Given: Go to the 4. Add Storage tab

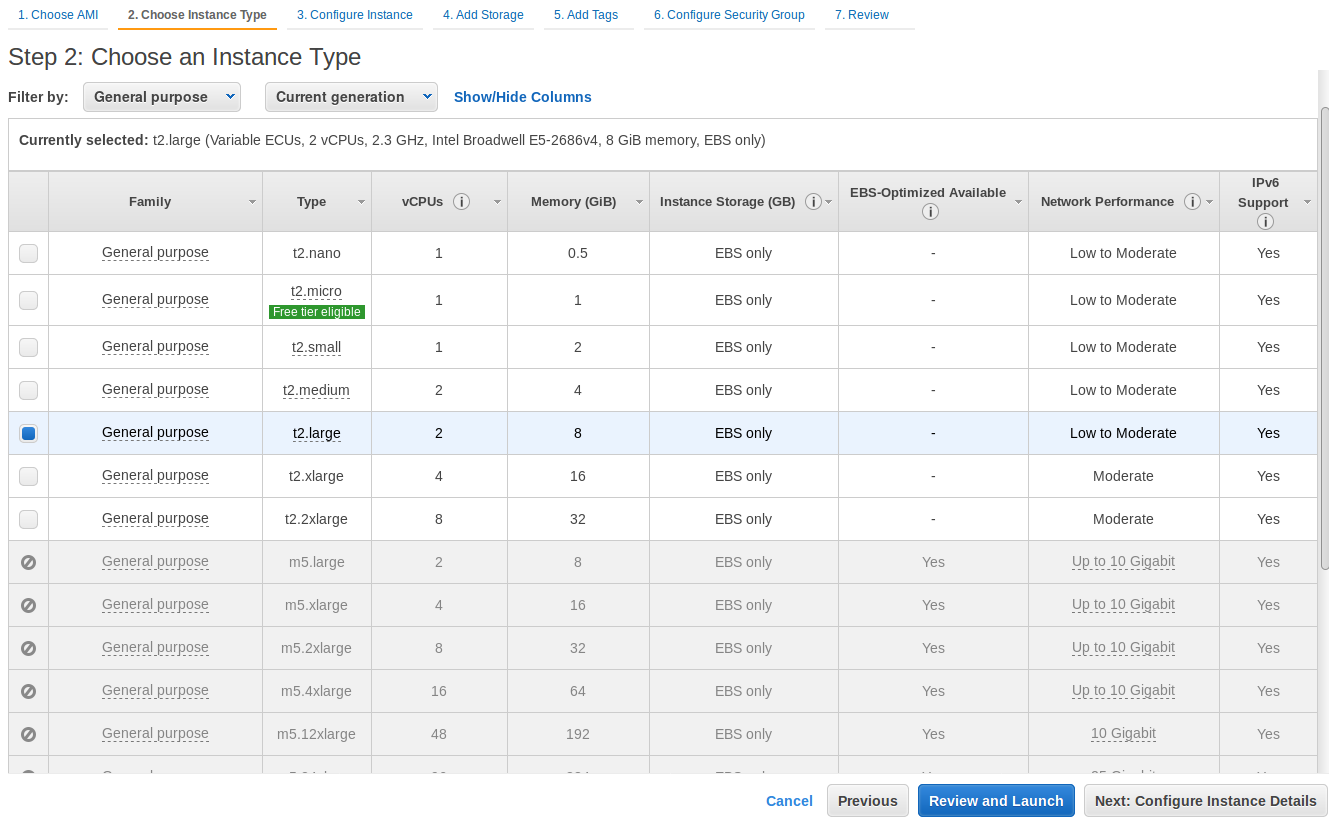Looking at the screenshot, I should 483,15.
